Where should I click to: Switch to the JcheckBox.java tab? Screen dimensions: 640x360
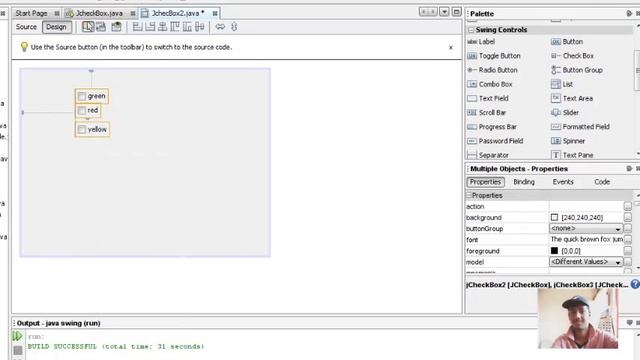click(x=99, y=13)
